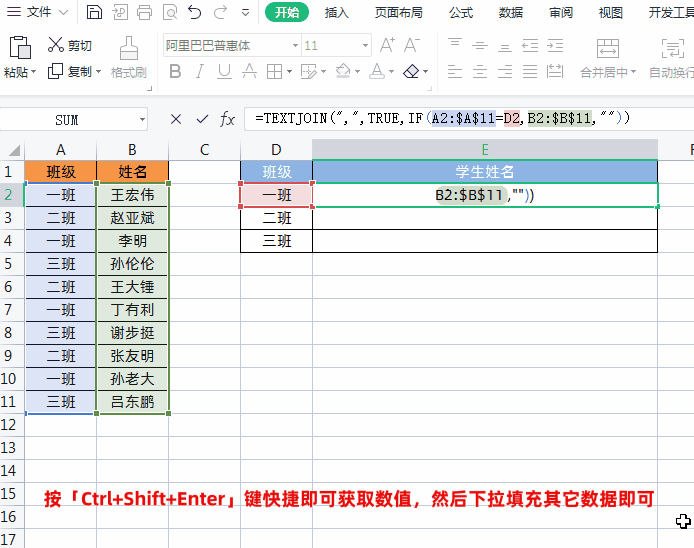Viewport: 694px width, 548px height.
Task: Expand the borders dropdown arrow
Action: [x=289, y=71]
